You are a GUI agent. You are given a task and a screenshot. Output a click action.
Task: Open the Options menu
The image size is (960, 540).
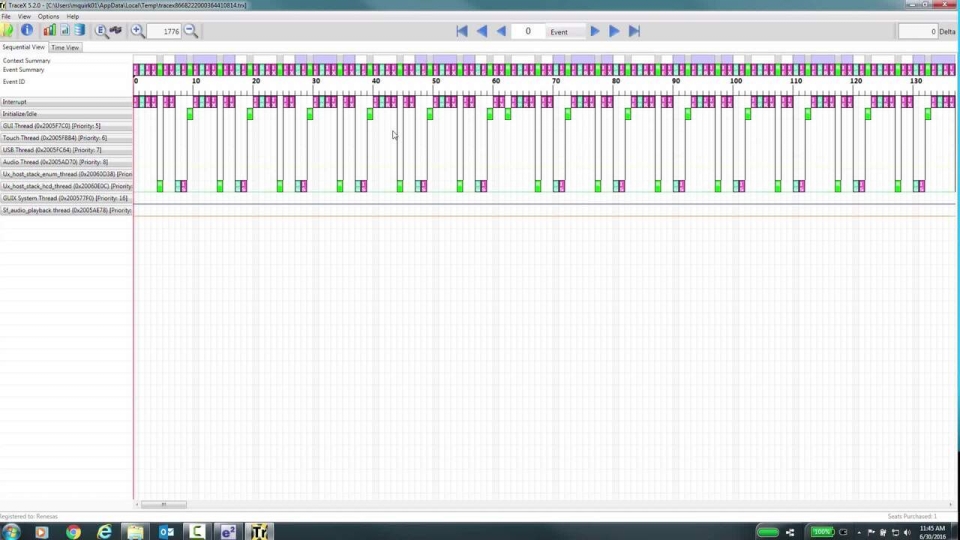48,17
